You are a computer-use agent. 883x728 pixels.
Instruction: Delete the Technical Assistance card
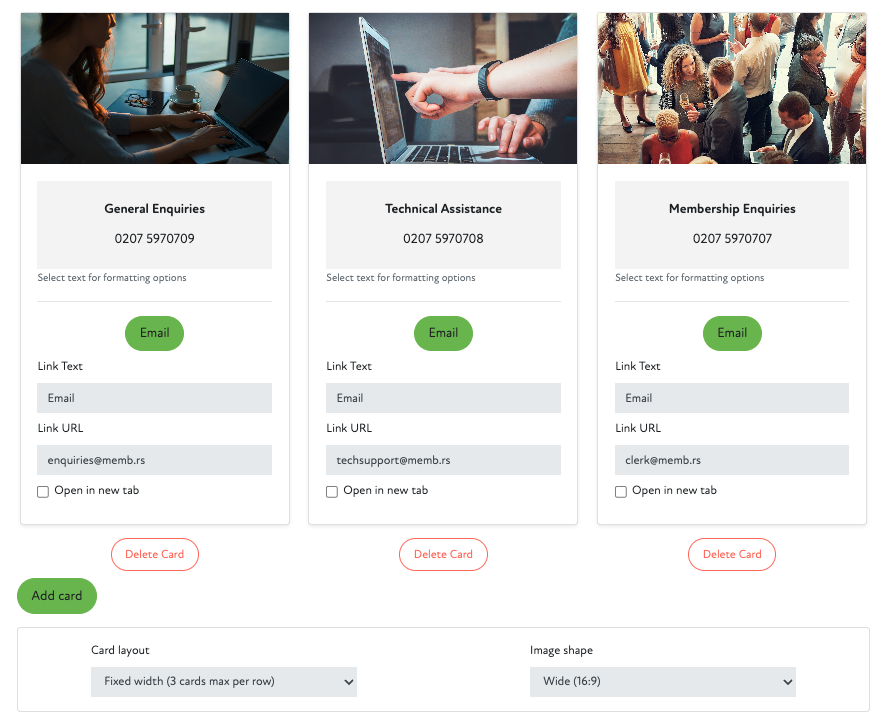[443, 555]
